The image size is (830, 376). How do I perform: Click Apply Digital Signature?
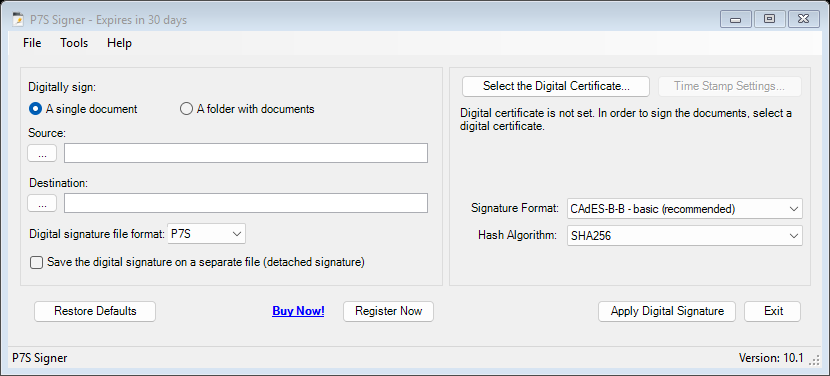(667, 311)
